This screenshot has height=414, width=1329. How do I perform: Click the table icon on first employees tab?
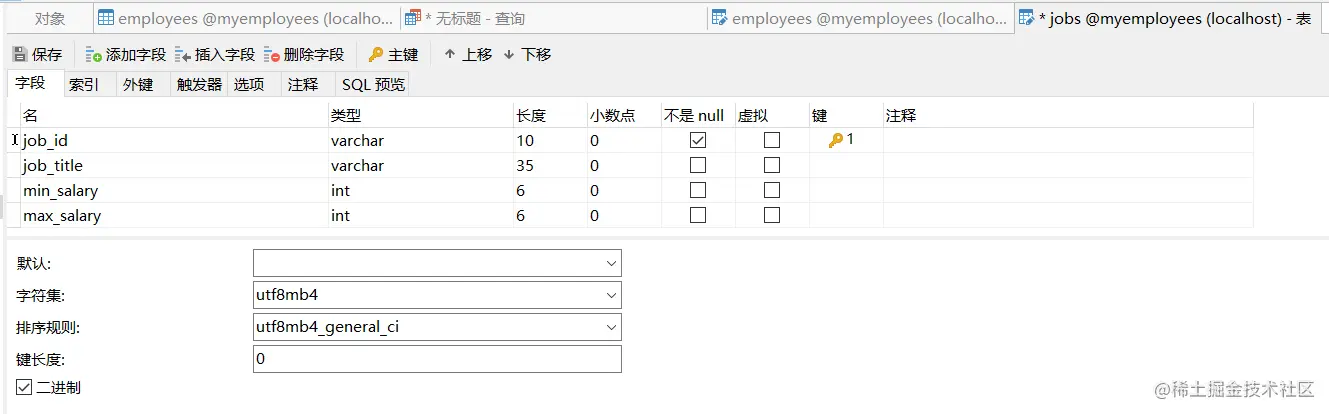click(106, 18)
